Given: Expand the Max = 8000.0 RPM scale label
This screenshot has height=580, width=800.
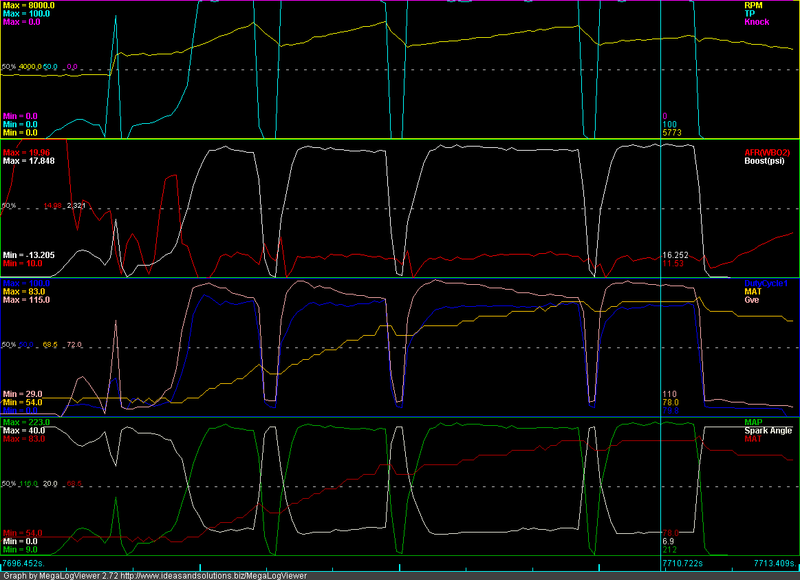Looking at the screenshot, I should [30, 6].
